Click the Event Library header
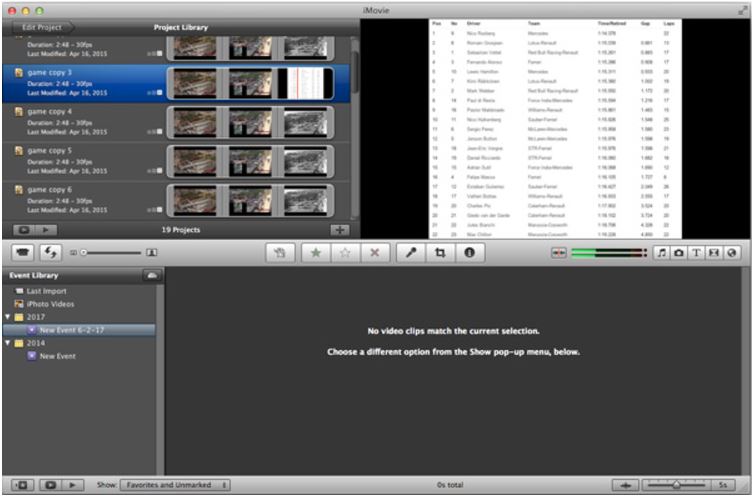 [x=34, y=275]
